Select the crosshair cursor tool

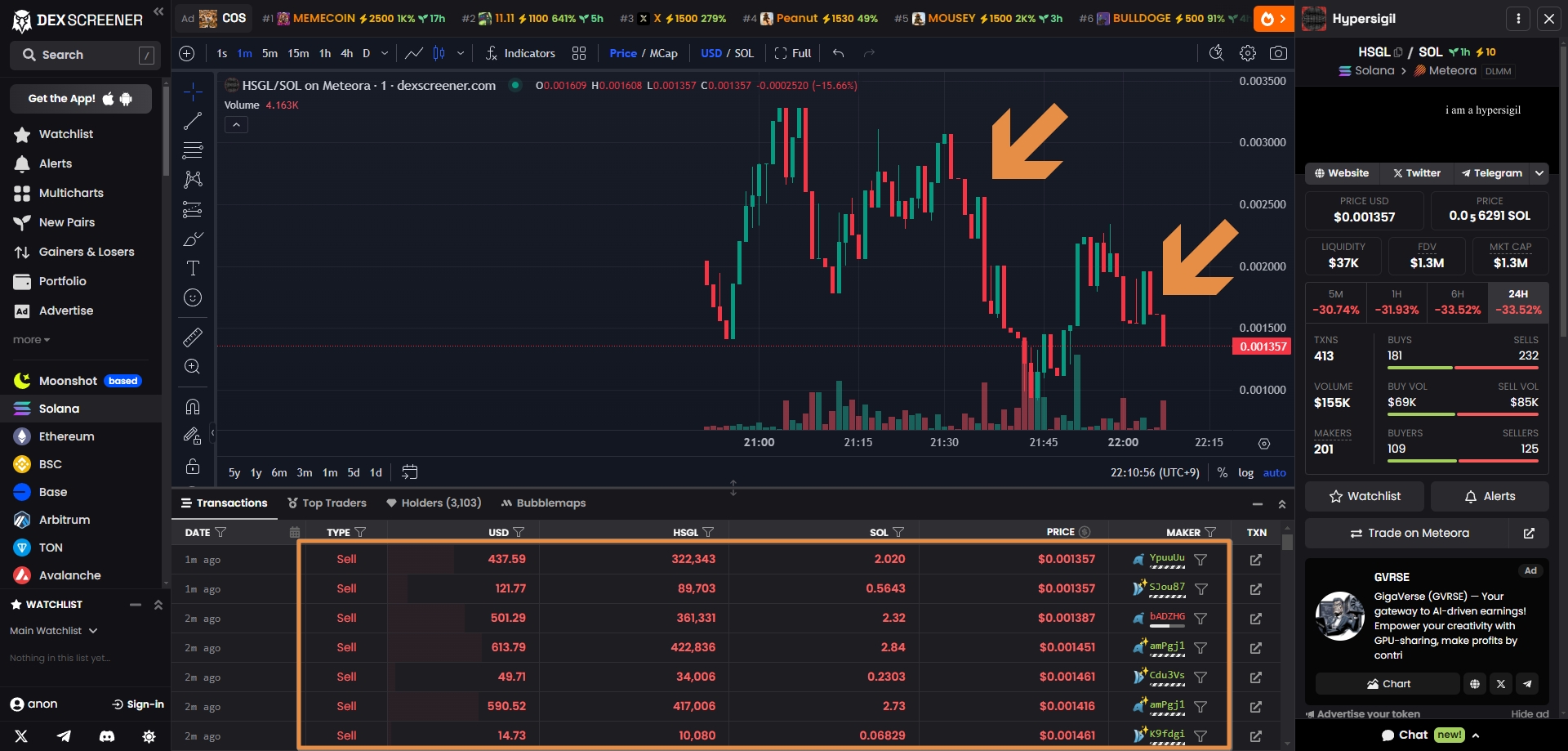tap(193, 92)
